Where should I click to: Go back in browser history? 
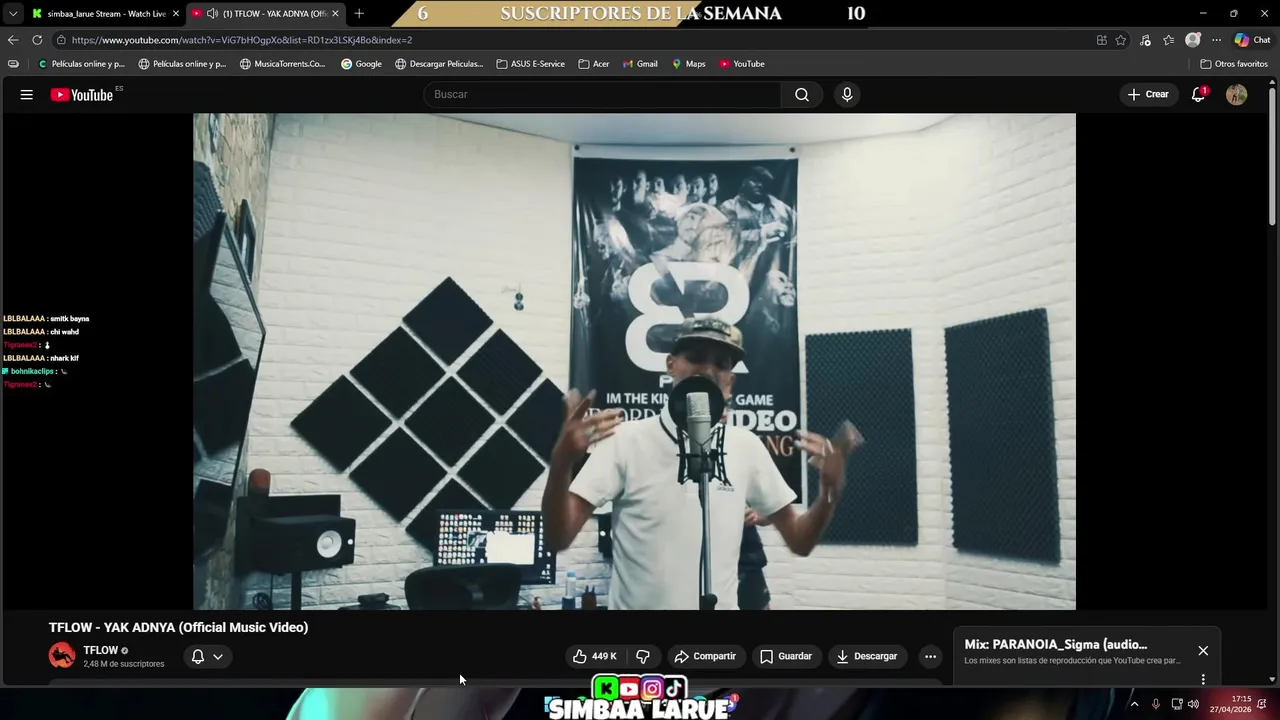click(x=13, y=40)
